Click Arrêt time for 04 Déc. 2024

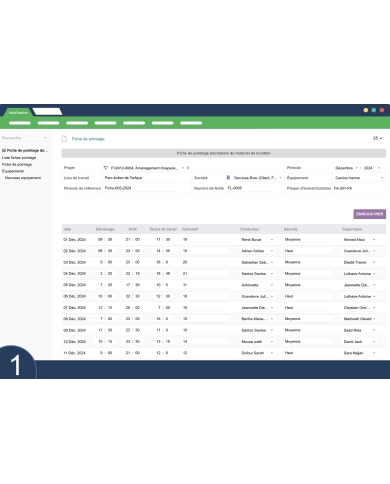click(133, 274)
